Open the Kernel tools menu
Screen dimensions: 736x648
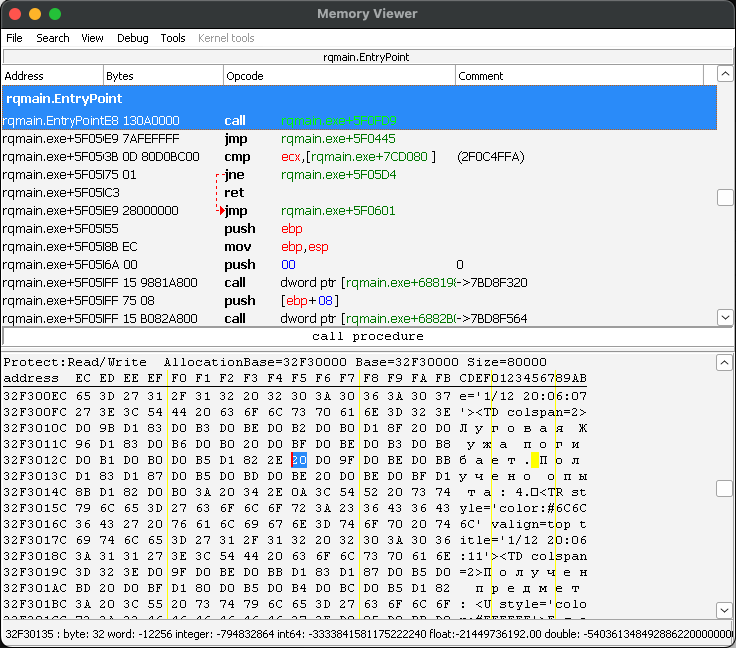(x=226, y=38)
